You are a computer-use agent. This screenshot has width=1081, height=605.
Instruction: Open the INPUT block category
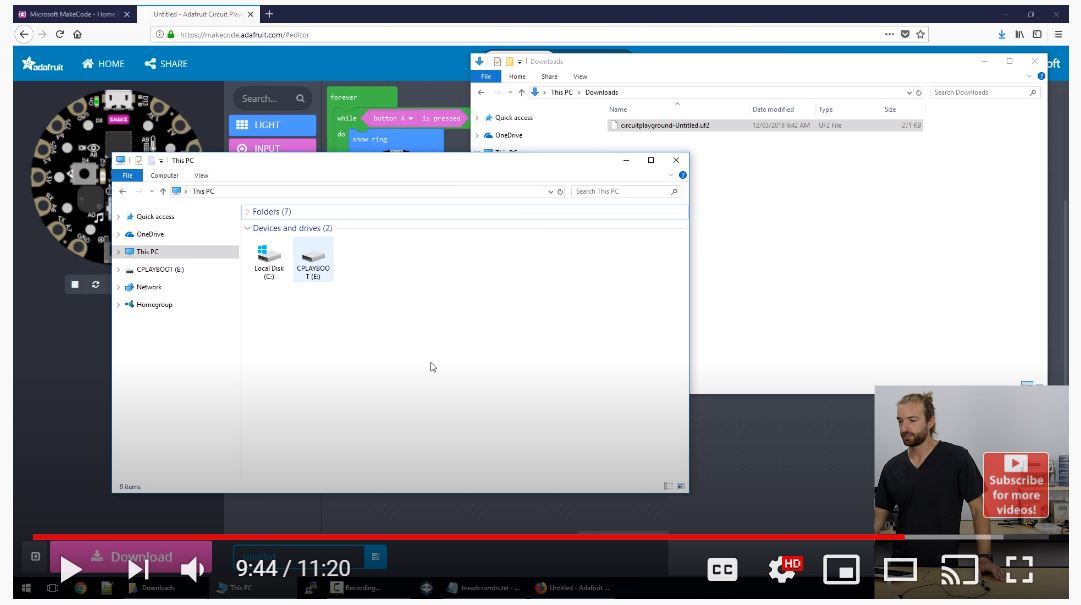pos(272,146)
